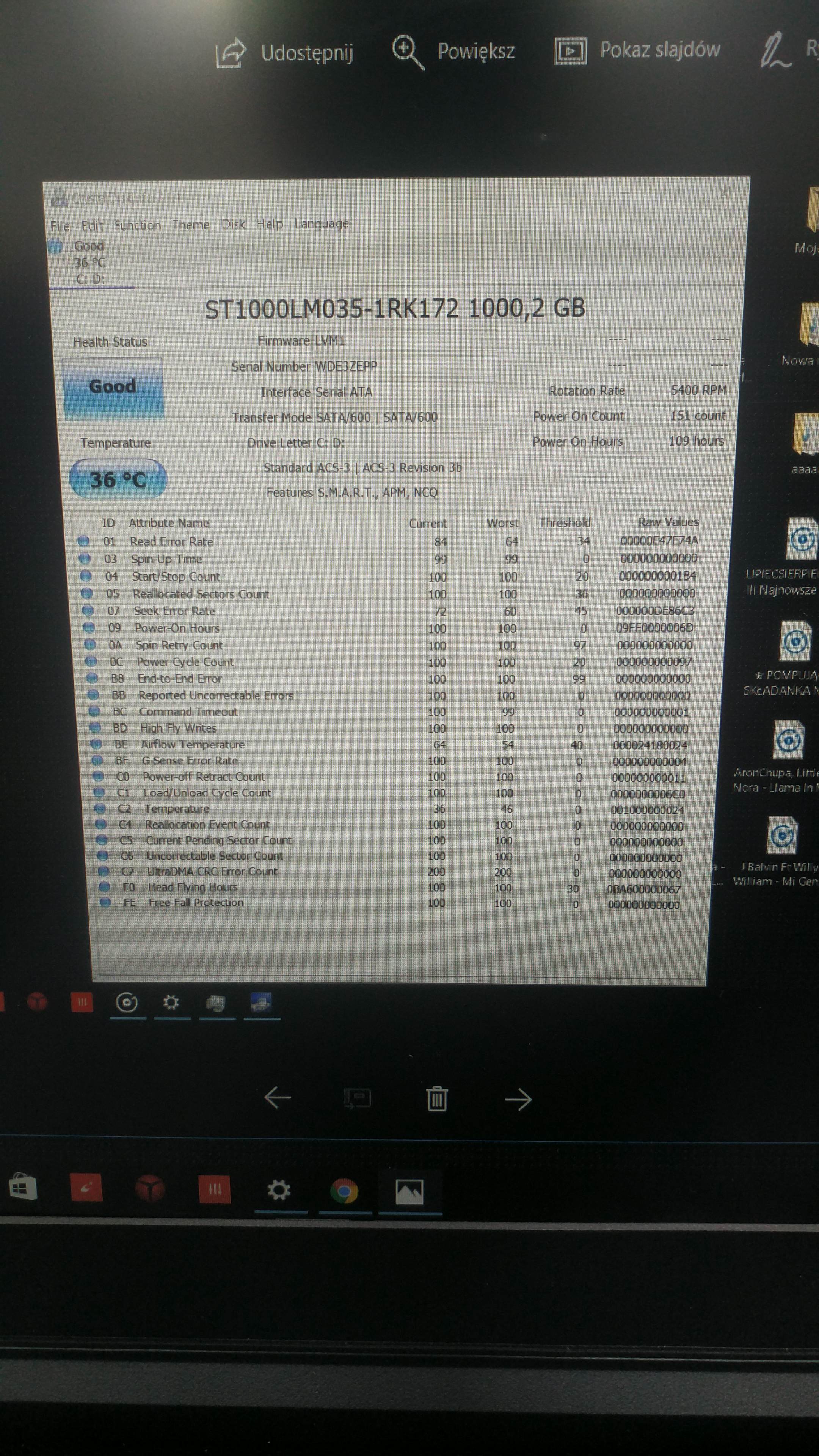Click the red bars icon on bottom taskbar

click(x=215, y=1189)
